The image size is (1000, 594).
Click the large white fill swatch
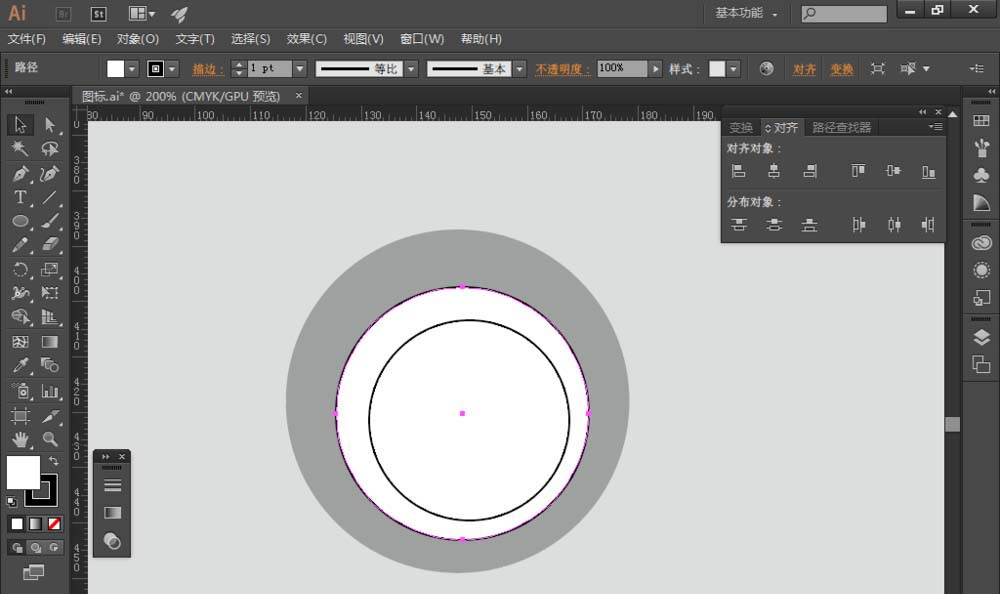(24, 473)
